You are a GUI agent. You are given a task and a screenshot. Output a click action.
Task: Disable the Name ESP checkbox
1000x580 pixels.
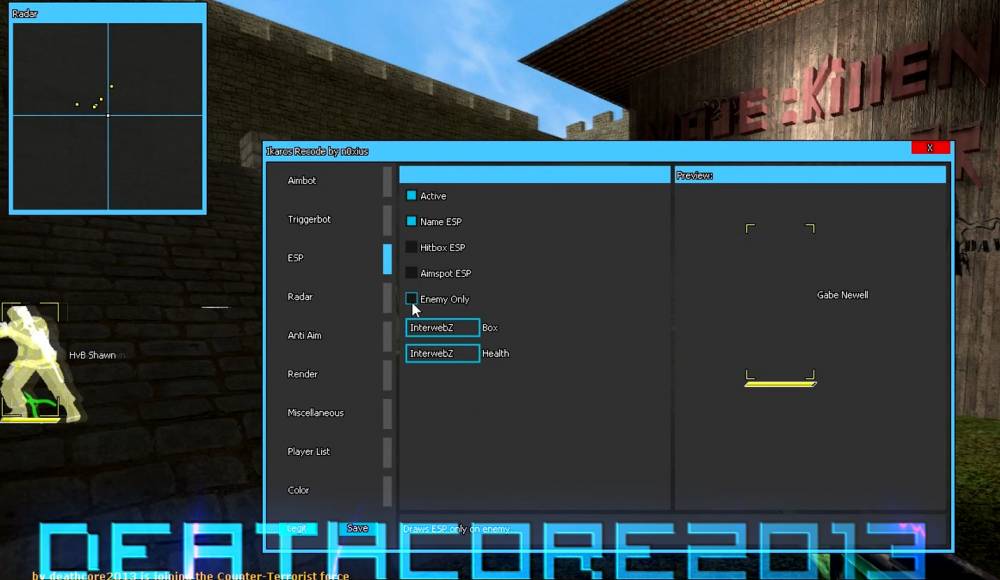[411, 221]
